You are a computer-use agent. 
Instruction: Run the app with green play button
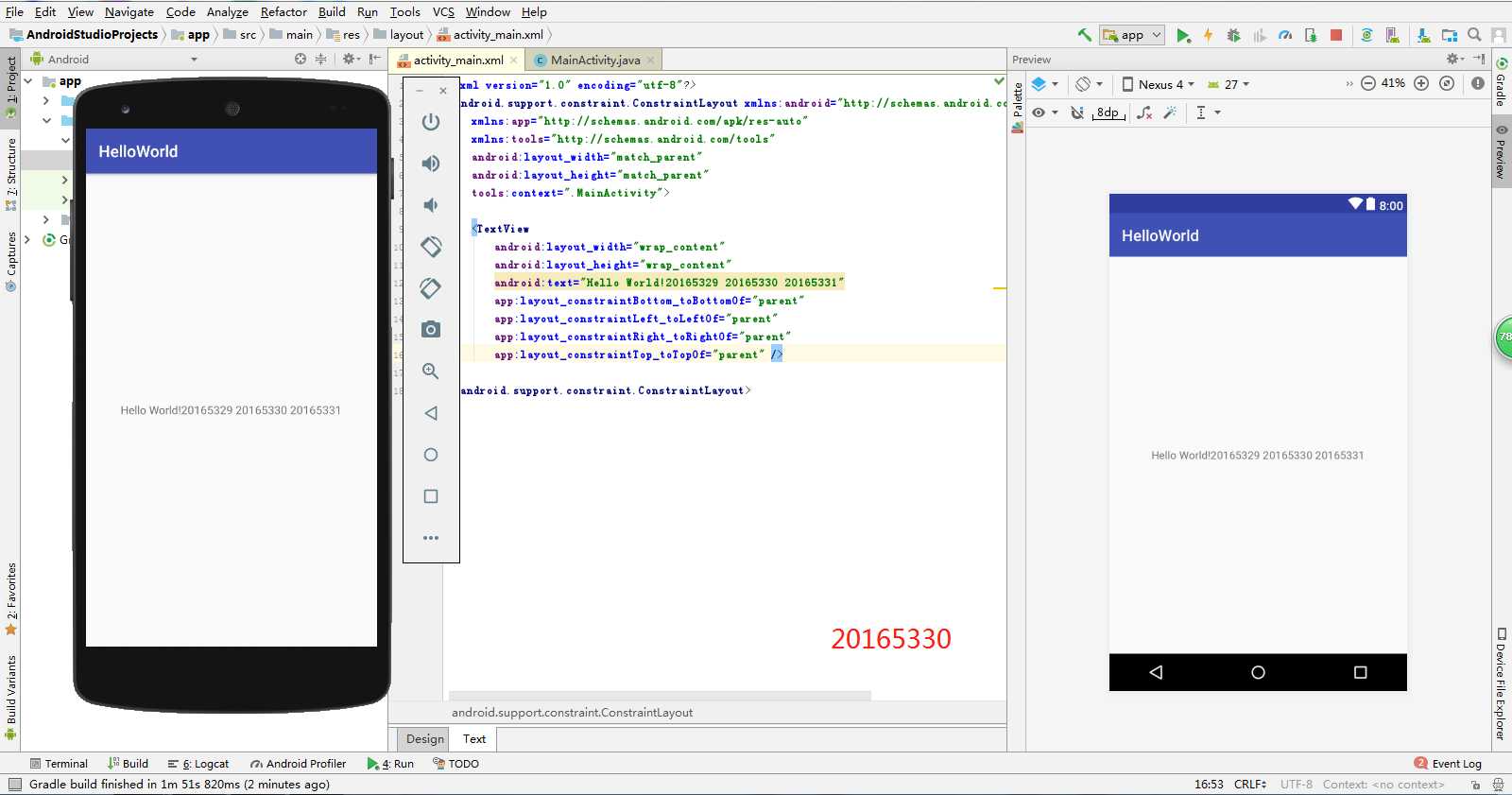(1183, 35)
